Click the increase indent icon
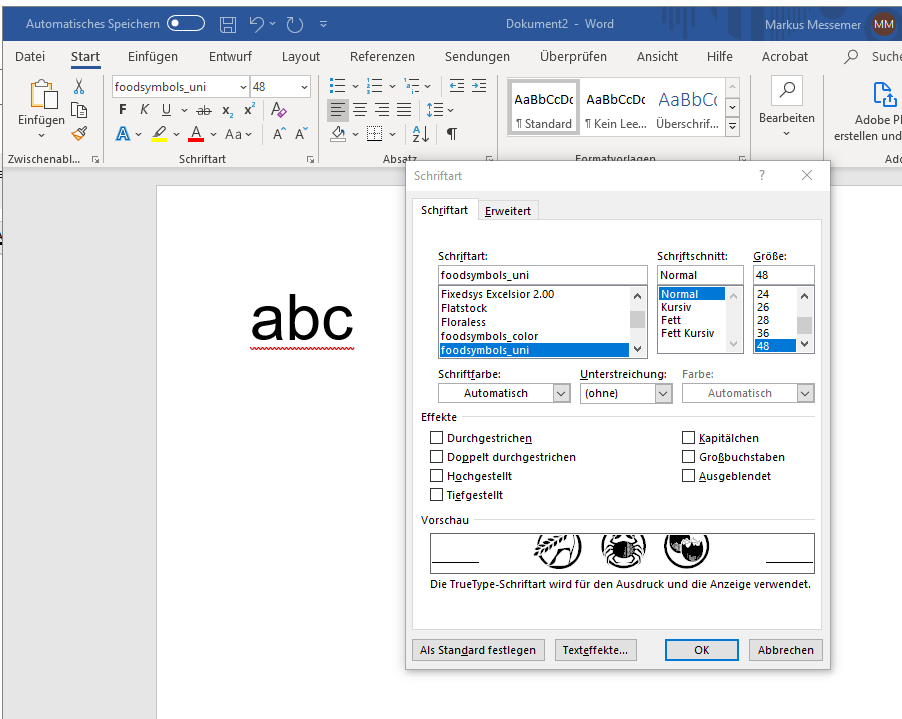 tap(479, 86)
